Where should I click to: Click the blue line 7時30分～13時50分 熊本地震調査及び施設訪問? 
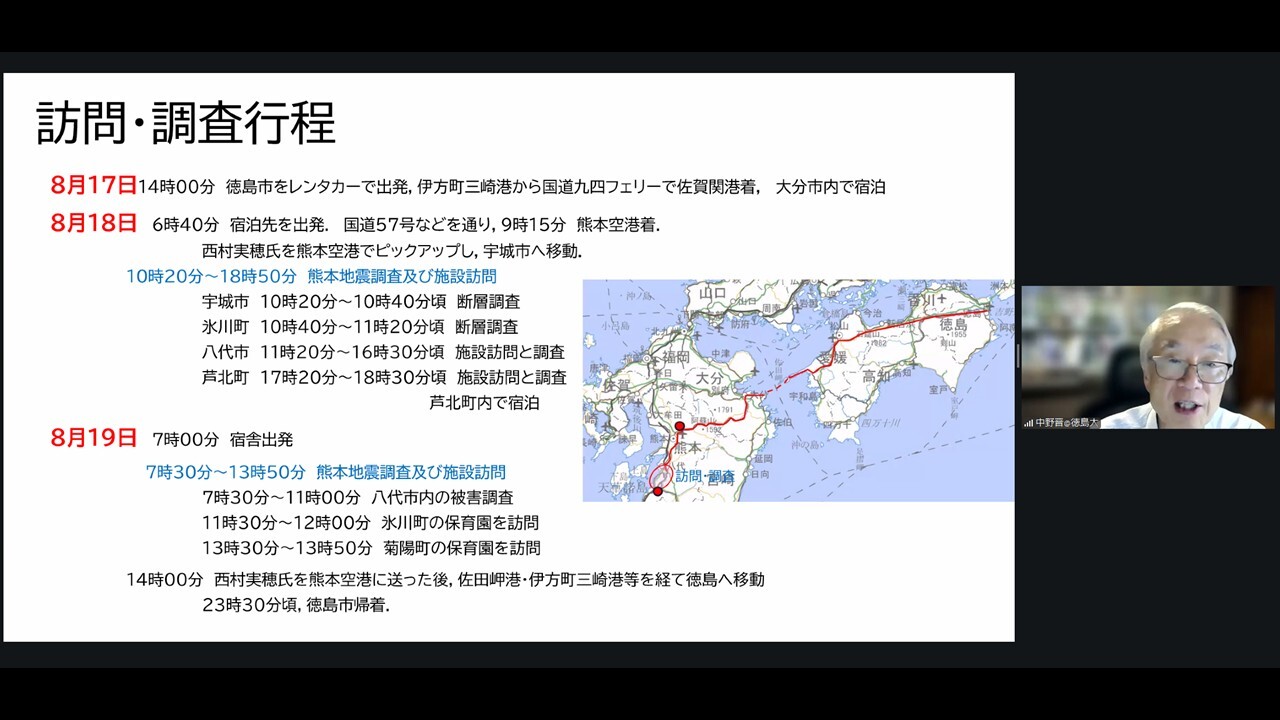click(326, 472)
